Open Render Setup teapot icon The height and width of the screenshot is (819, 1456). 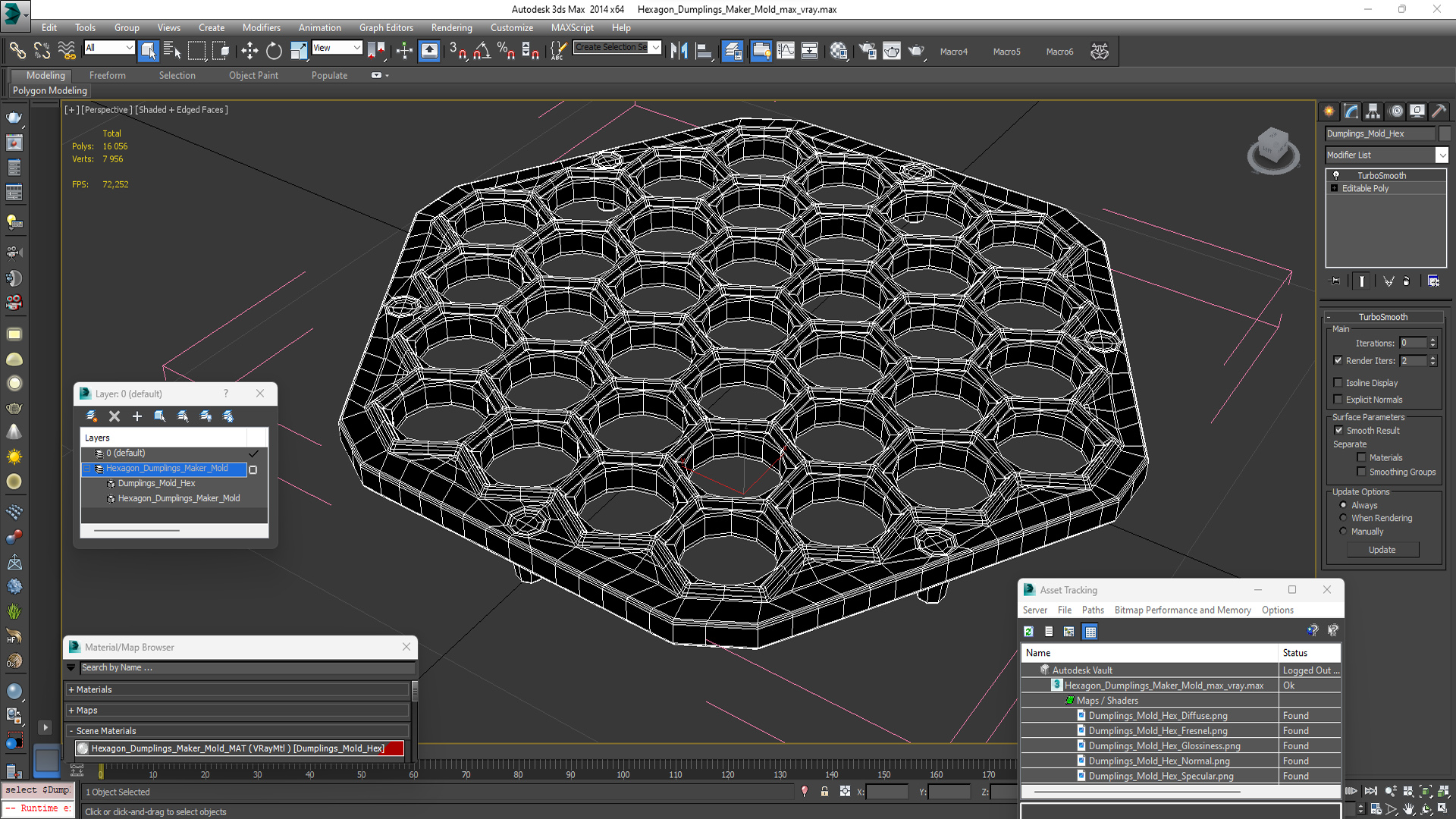(x=867, y=51)
